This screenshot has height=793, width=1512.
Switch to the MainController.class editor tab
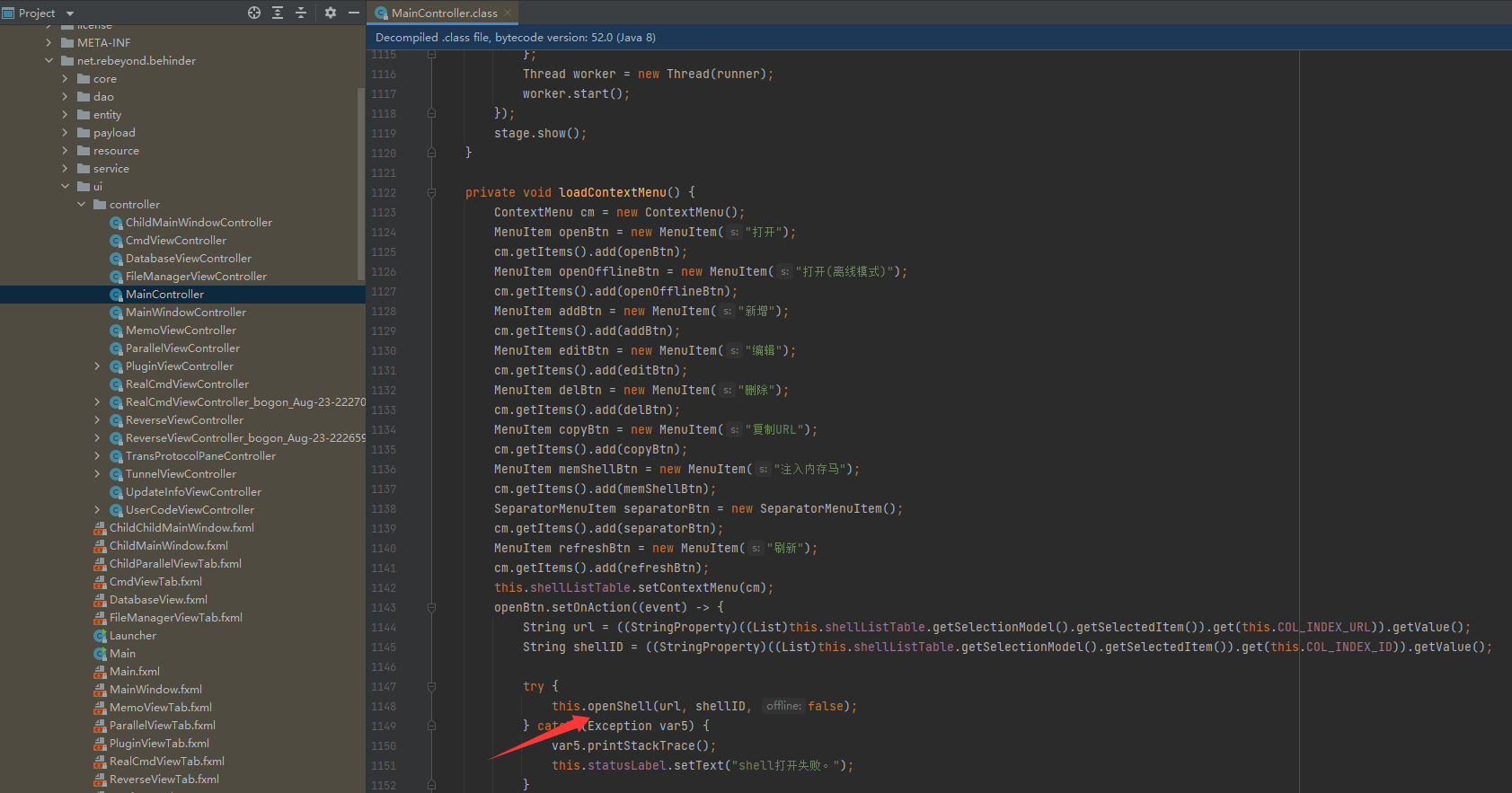click(443, 13)
